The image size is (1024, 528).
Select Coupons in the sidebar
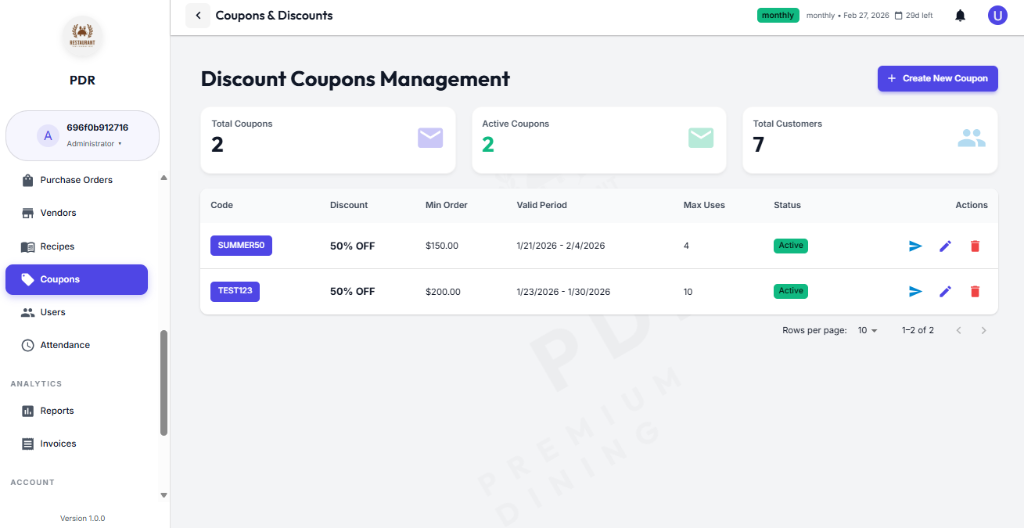(76, 280)
